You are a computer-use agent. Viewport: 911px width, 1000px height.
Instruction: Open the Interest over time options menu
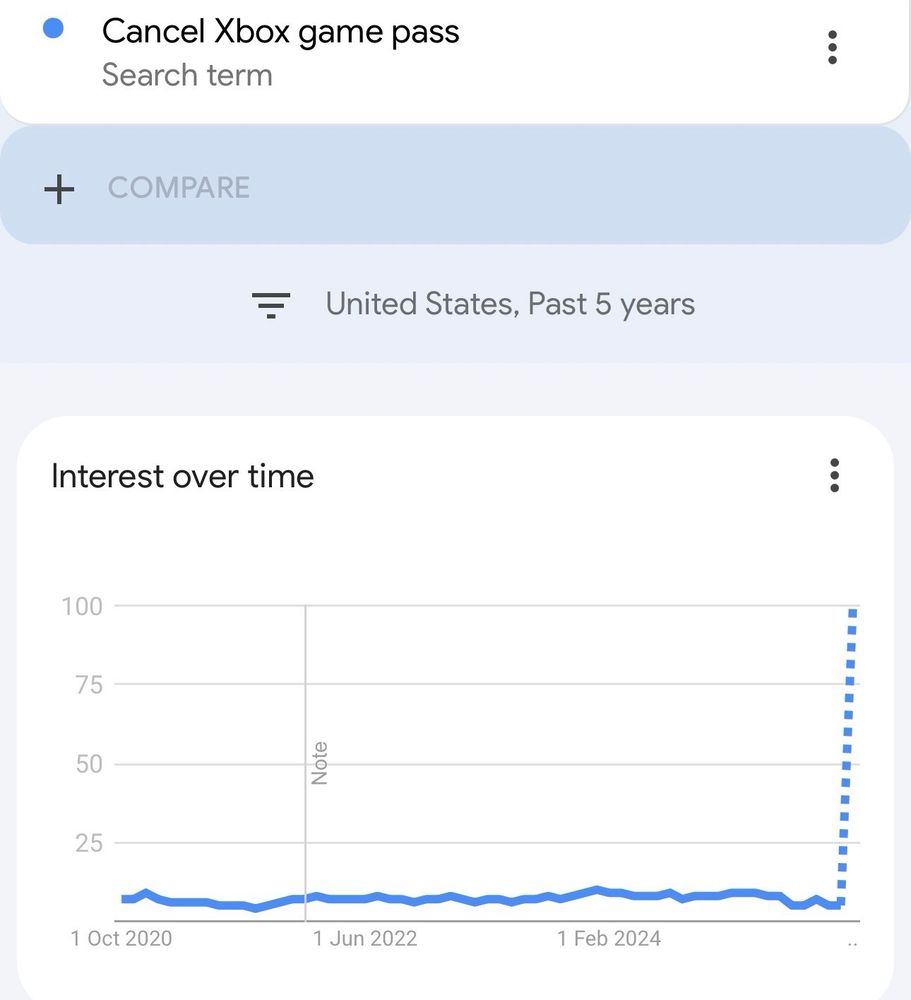coord(834,476)
